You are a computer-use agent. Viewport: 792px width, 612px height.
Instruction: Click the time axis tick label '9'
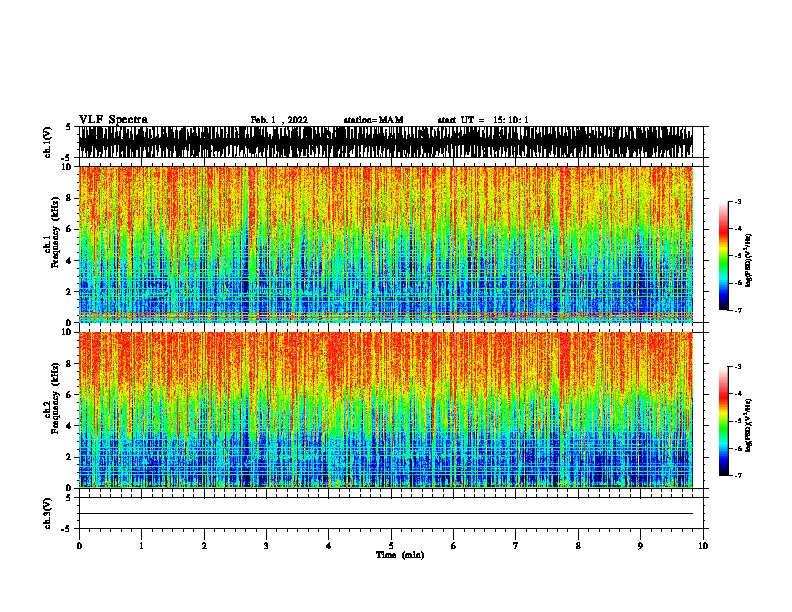click(640, 546)
